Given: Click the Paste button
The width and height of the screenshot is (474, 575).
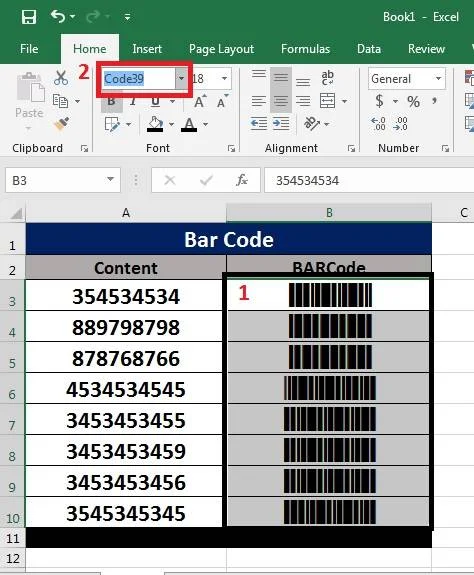Looking at the screenshot, I should pos(29,95).
